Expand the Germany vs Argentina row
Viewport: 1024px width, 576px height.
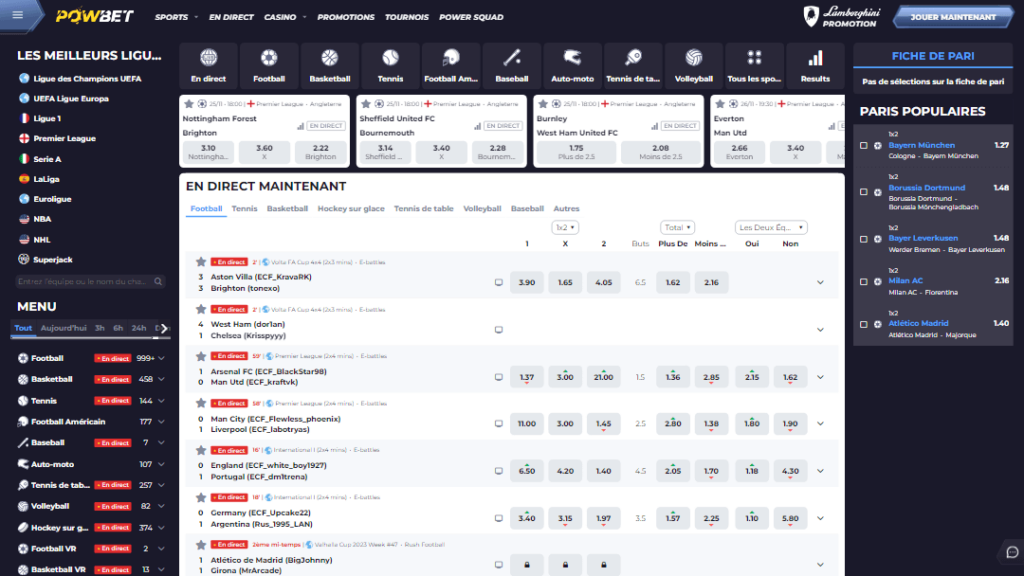tap(820, 519)
